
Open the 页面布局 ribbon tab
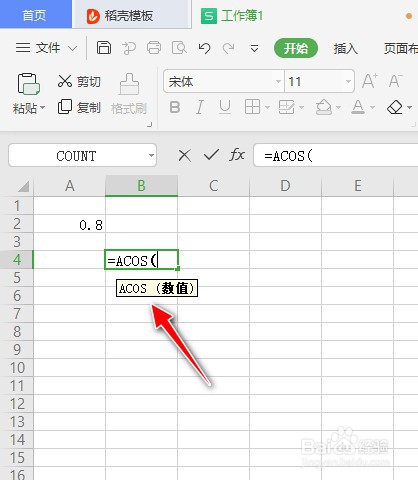click(x=401, y=49)
